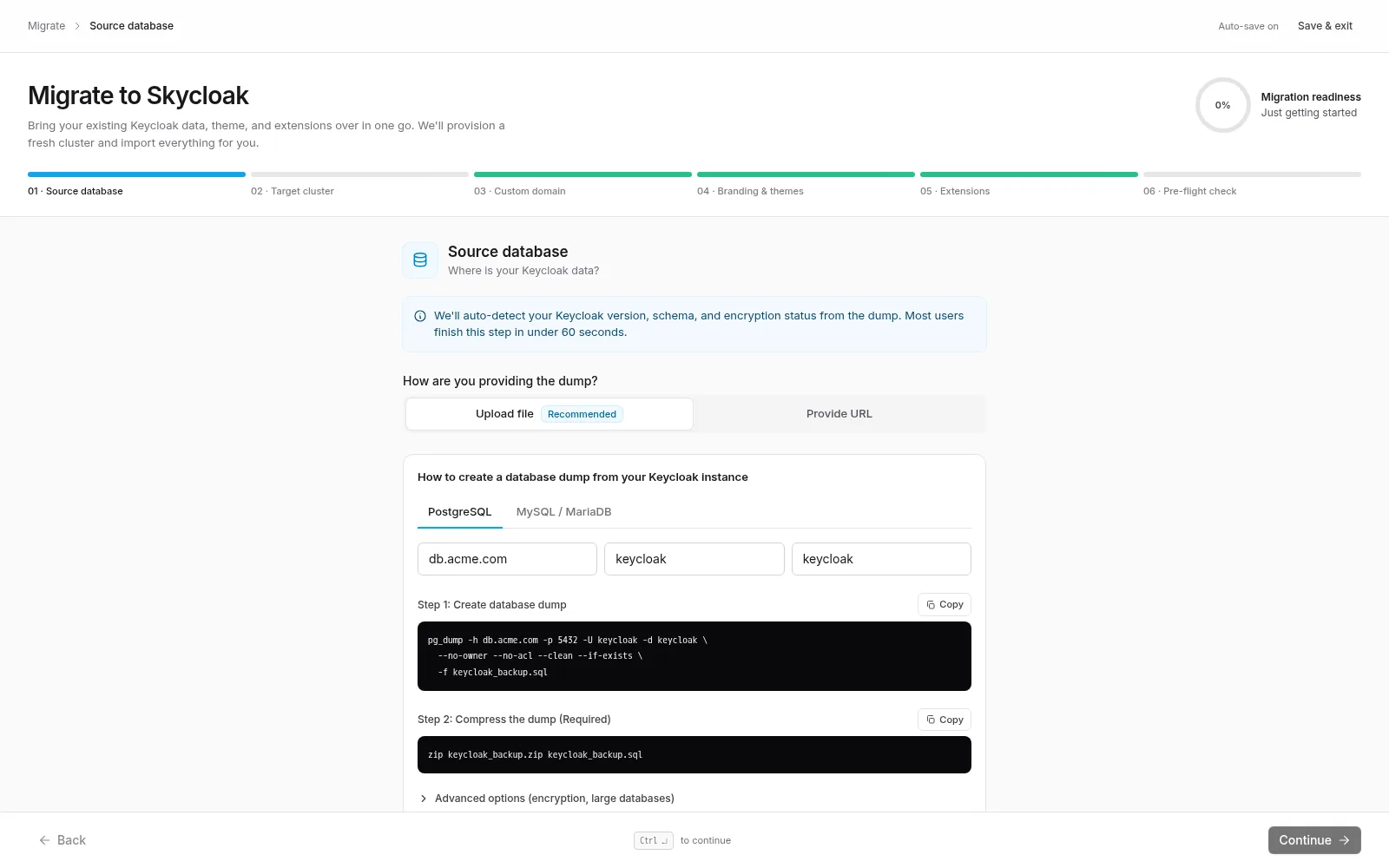
Task: Click the zip keycloak_backup command code block
Action: [x=694, y=755]
